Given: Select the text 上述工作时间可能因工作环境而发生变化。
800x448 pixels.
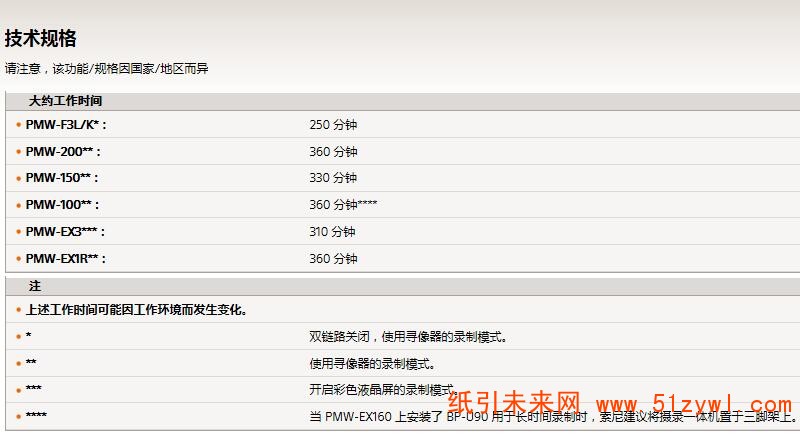Looking at the screenshot, I should [x=137, y=310].
